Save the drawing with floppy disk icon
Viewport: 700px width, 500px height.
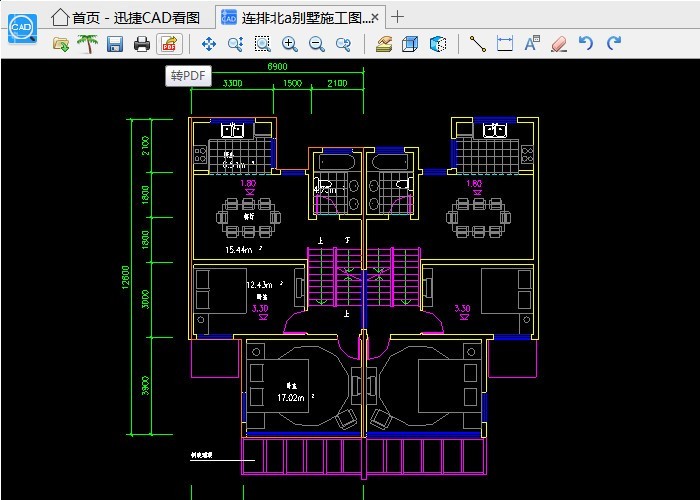[115, 44]
